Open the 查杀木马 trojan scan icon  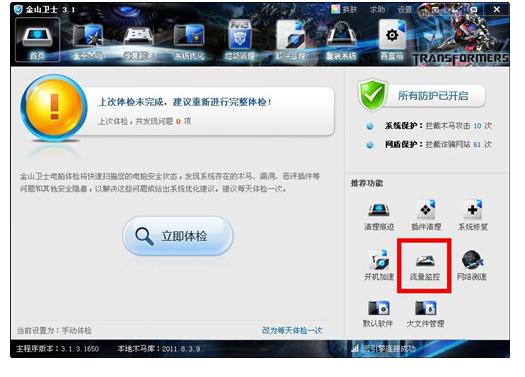(x=88, y=41)
